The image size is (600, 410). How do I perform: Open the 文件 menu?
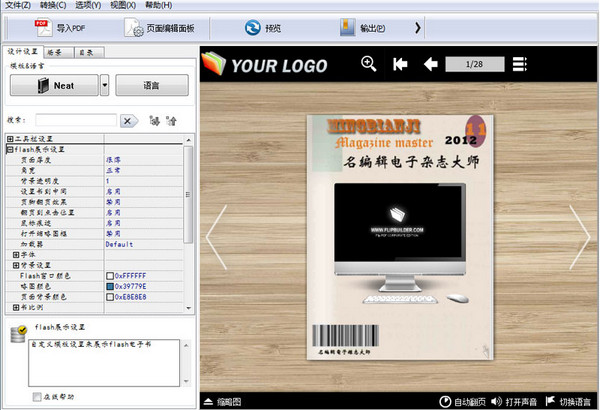tap(18, 5)
